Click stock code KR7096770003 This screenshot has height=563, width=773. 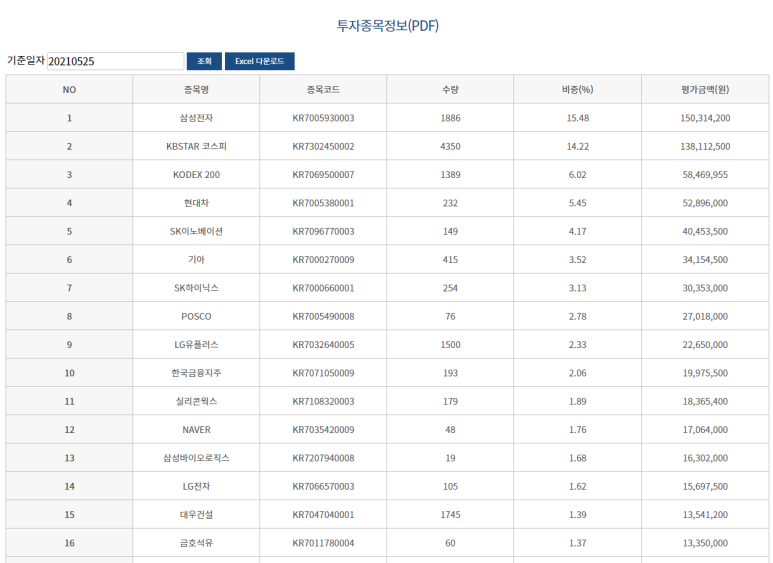pos(323,232)
